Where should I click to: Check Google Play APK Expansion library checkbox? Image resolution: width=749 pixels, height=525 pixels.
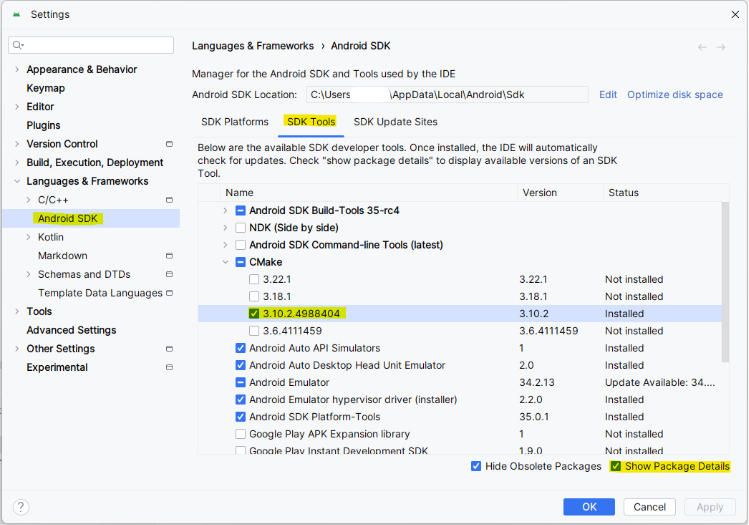tap(241, 434)
